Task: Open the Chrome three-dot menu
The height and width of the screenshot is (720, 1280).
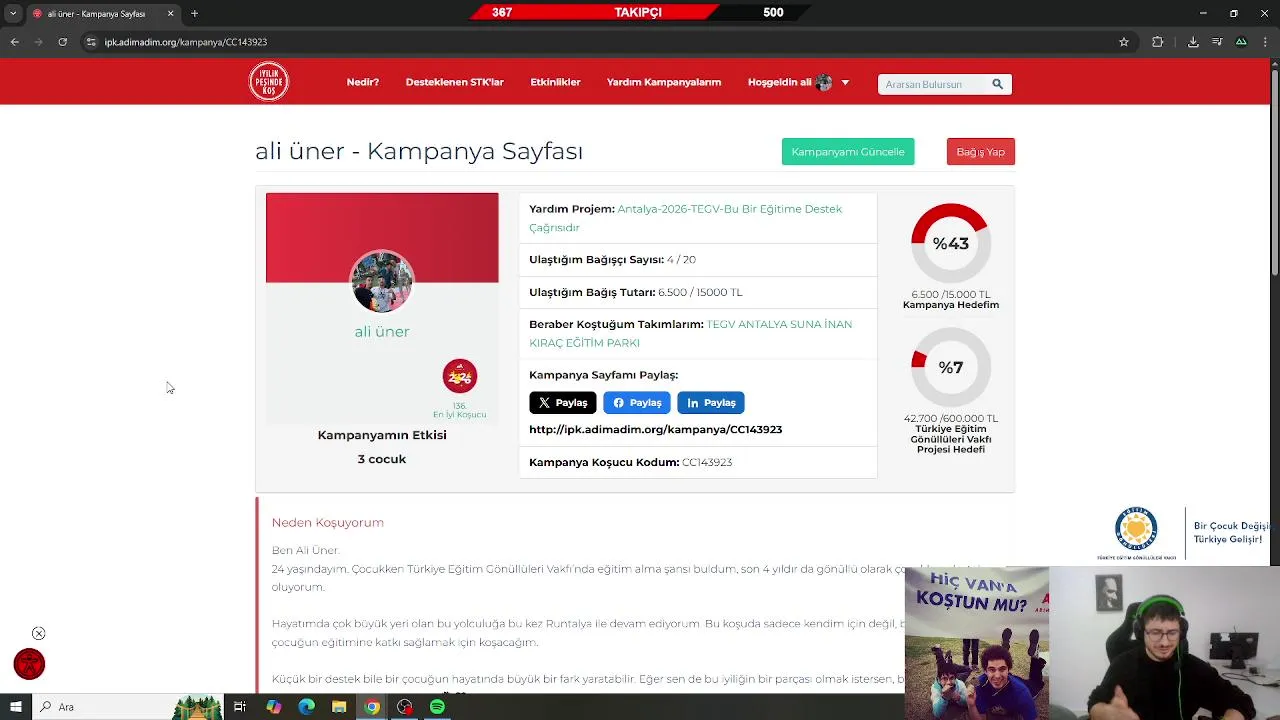Action: (x=1264, y=42)
